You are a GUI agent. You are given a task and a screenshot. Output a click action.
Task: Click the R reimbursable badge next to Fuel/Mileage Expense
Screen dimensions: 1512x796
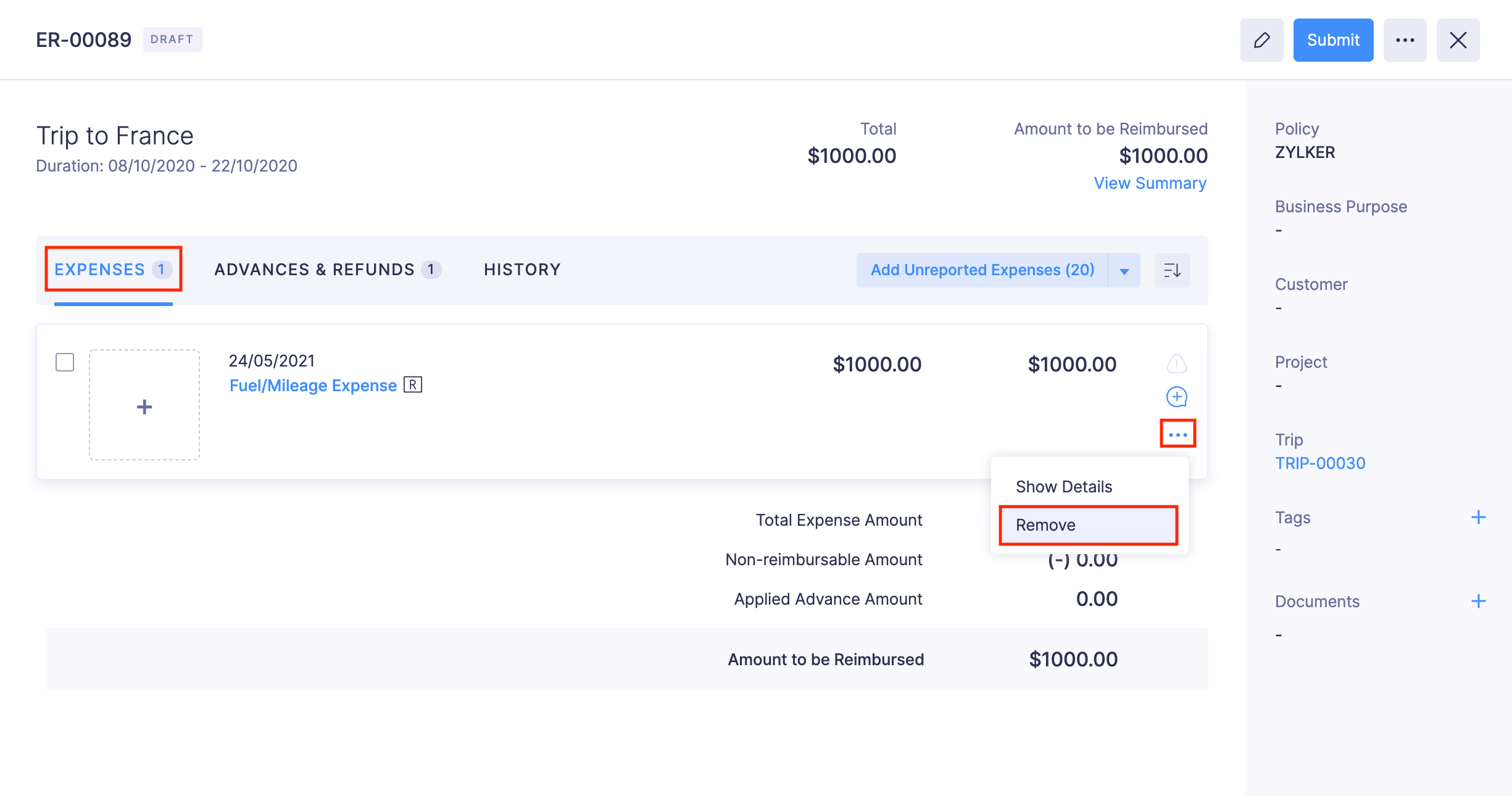(414, 385)
